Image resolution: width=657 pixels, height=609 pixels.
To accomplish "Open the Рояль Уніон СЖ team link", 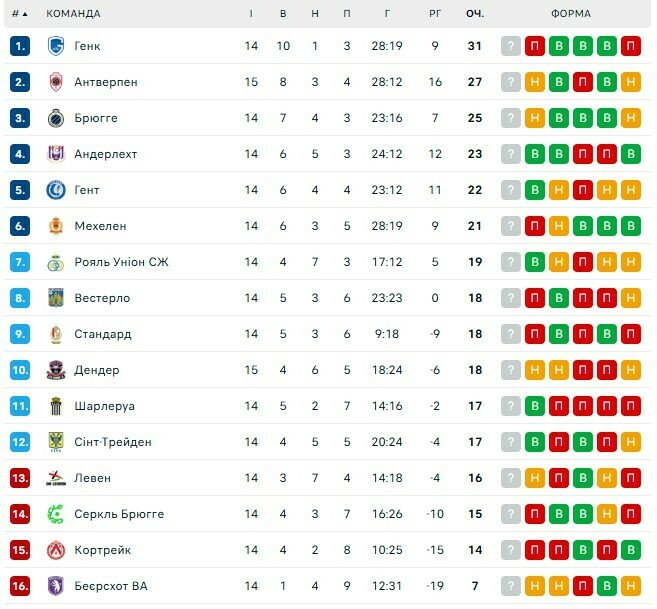I will click(122, 262).
